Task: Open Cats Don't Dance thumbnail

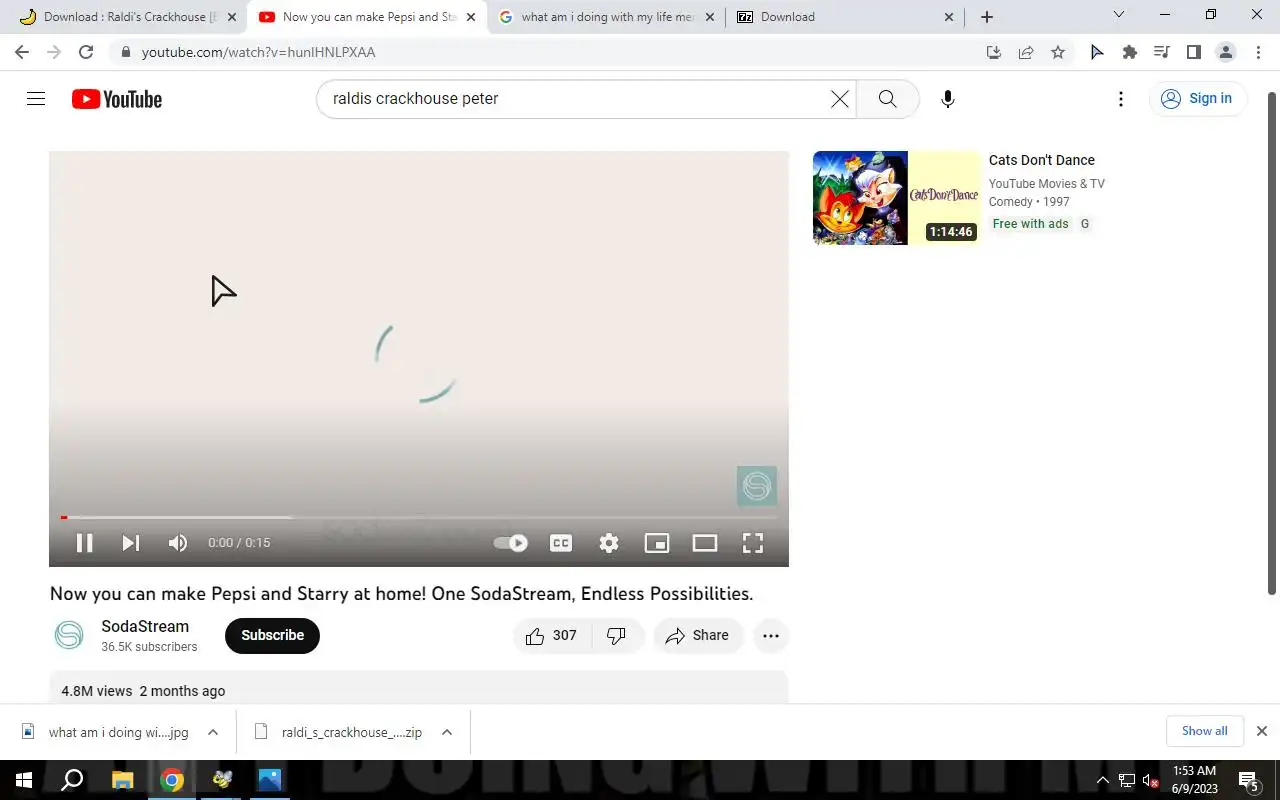Action: point(897,198)
